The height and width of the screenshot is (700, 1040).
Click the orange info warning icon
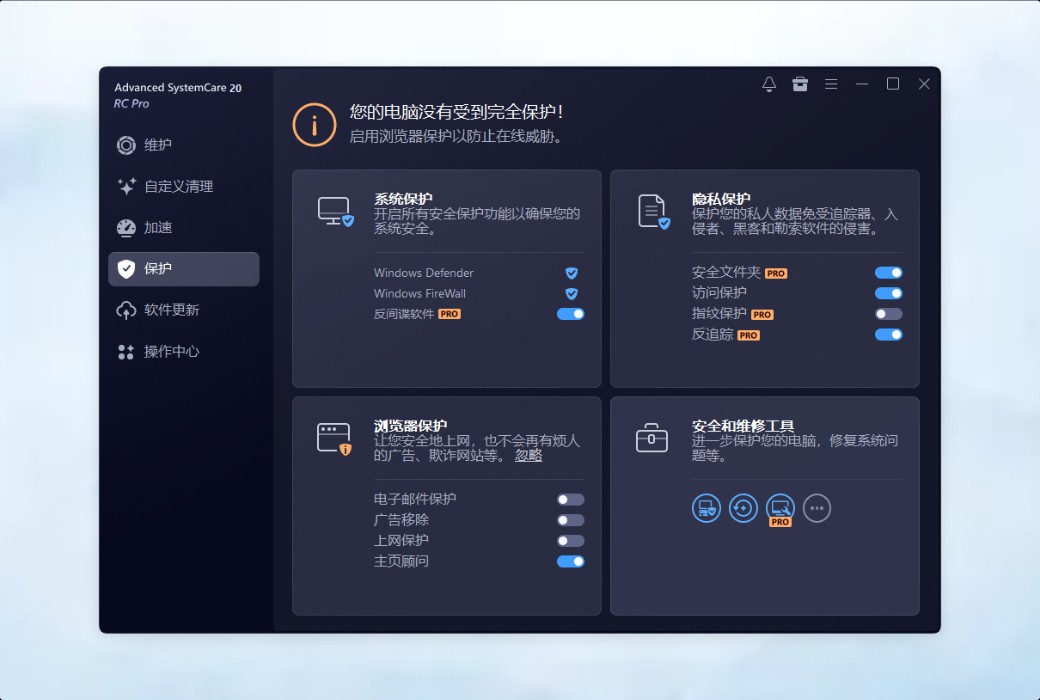(x=314, y=124)
